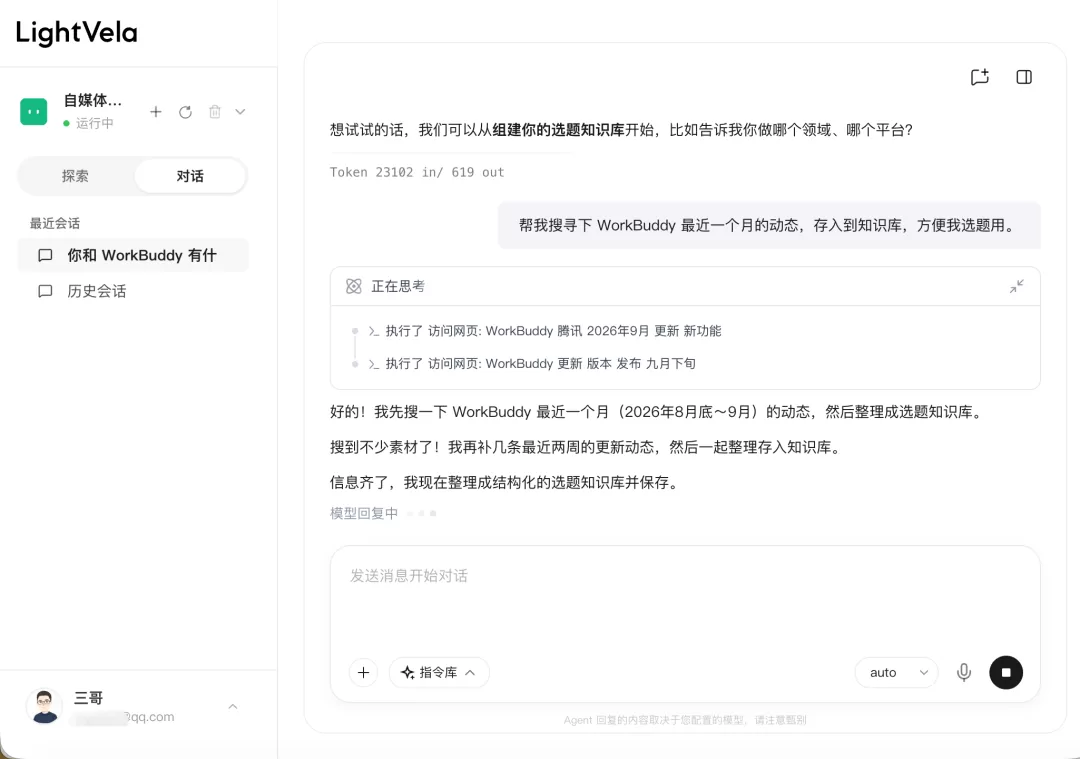
Task: Click chat icon beside 历史会话
Action: 45,291
